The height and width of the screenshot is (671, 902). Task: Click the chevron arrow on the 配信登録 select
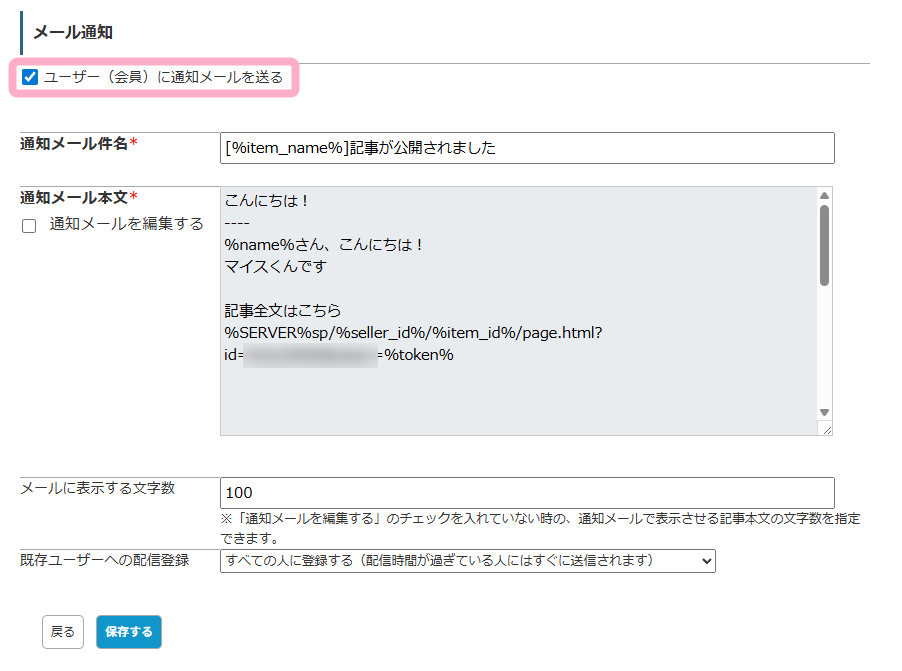(707, 561)
